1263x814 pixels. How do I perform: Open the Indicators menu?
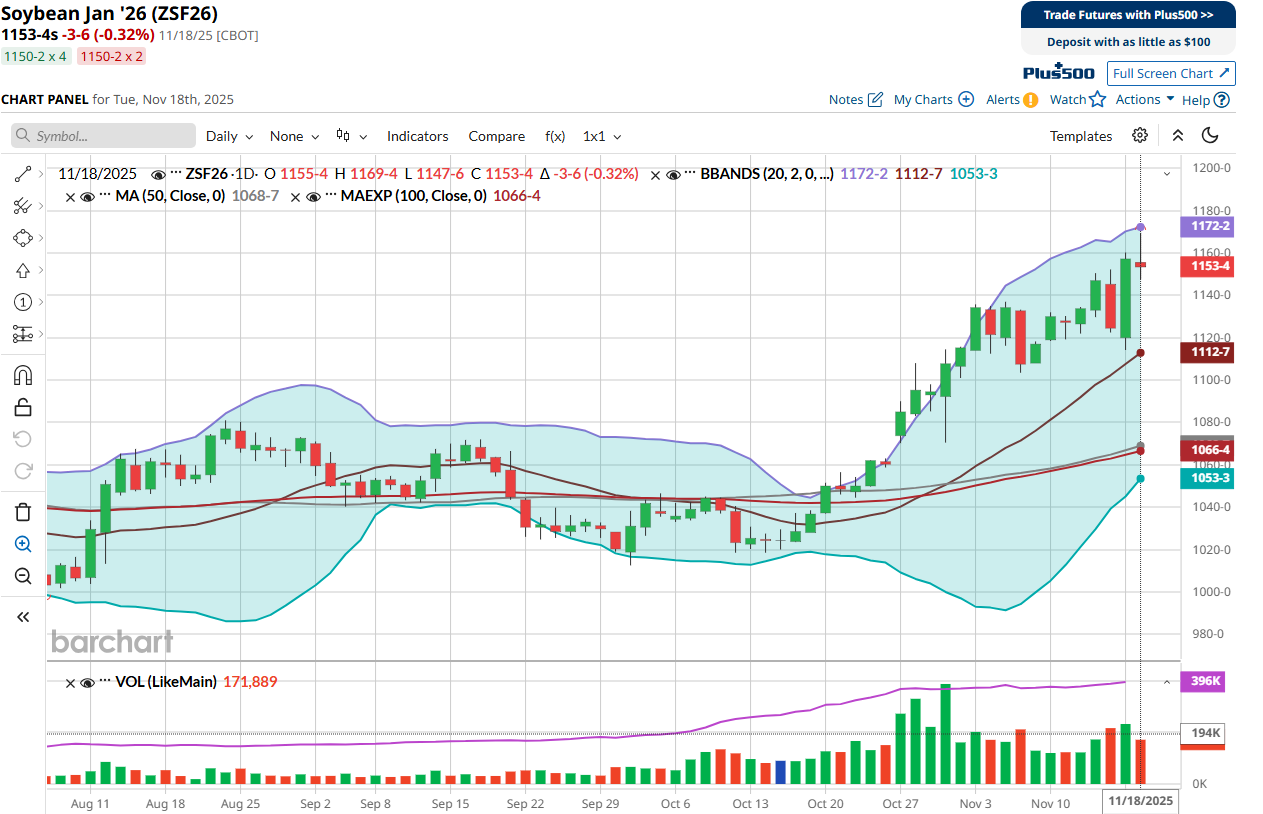pos(417,135)
